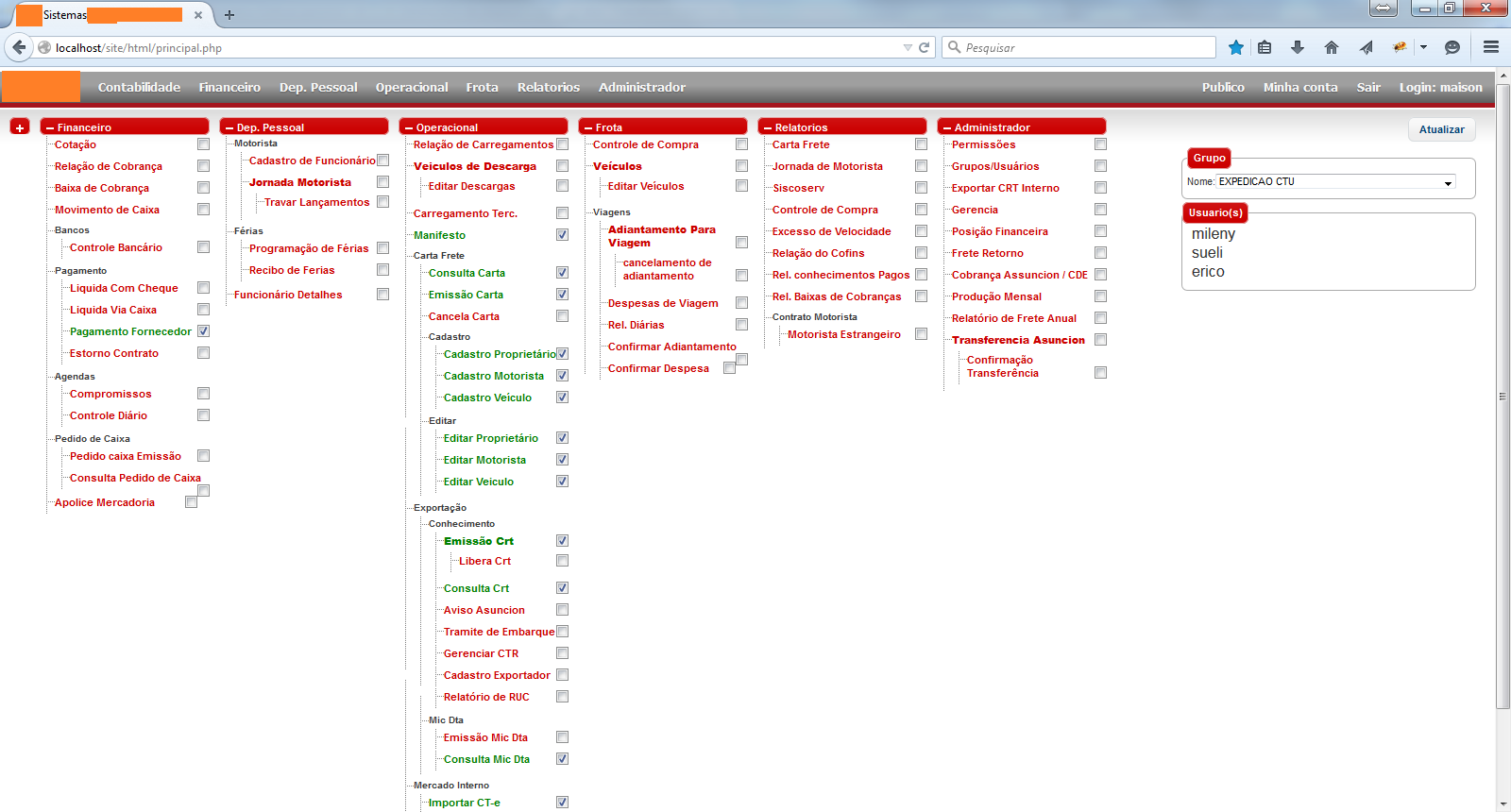Open the Cadastro de Funcionário link
This screenshot has width=1511, height=812.
pyautogui.click(x=312, y=161)
